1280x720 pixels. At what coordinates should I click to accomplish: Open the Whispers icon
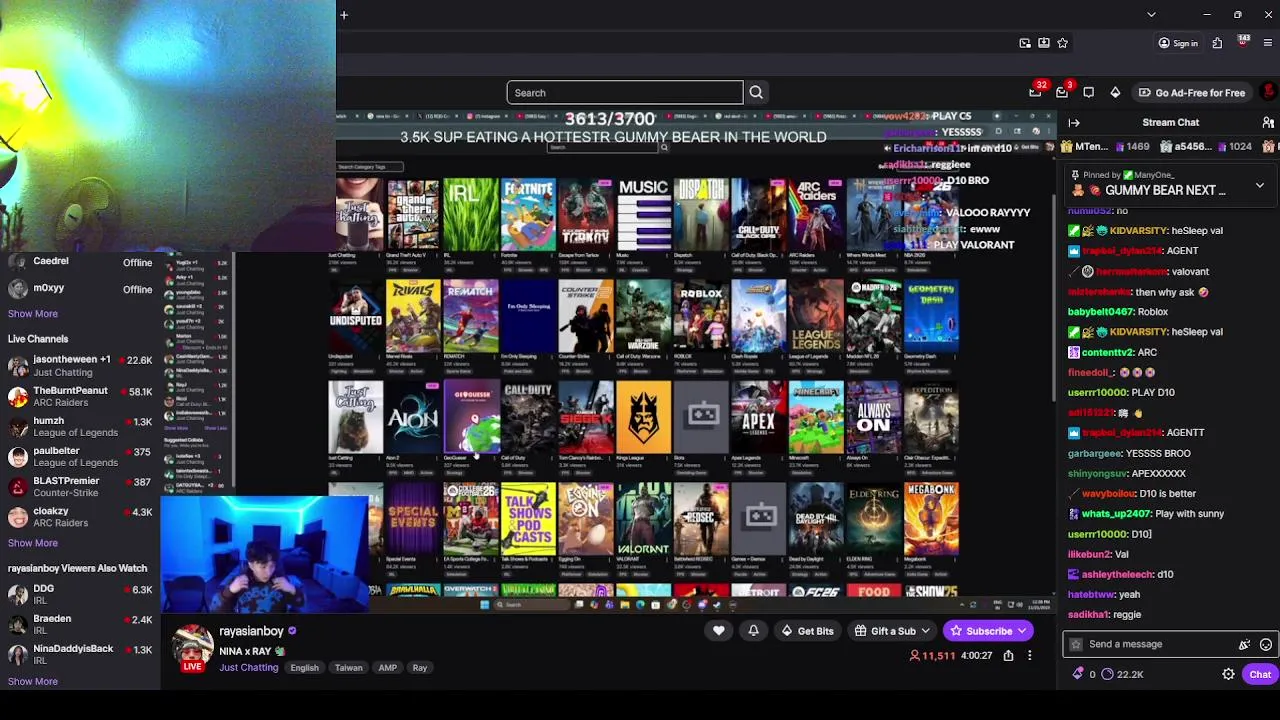(1089, 93)
